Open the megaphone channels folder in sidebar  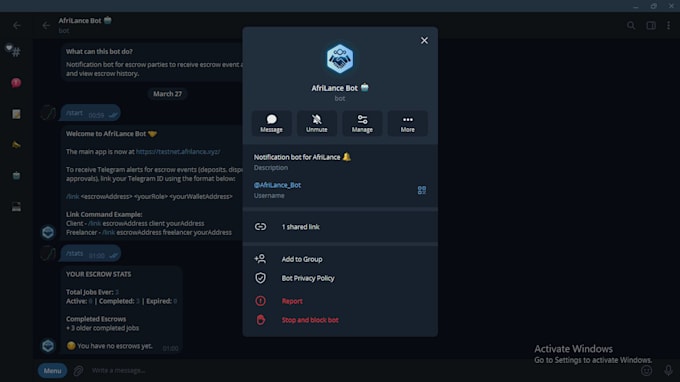pos(16,145)
